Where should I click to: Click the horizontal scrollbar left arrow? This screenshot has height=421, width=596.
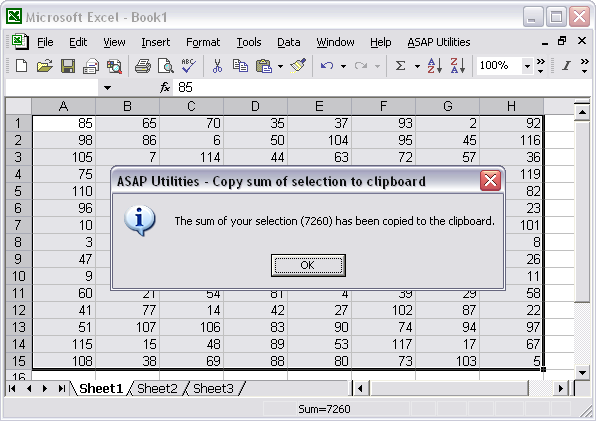pyautogui.click(x=360, y=388)
